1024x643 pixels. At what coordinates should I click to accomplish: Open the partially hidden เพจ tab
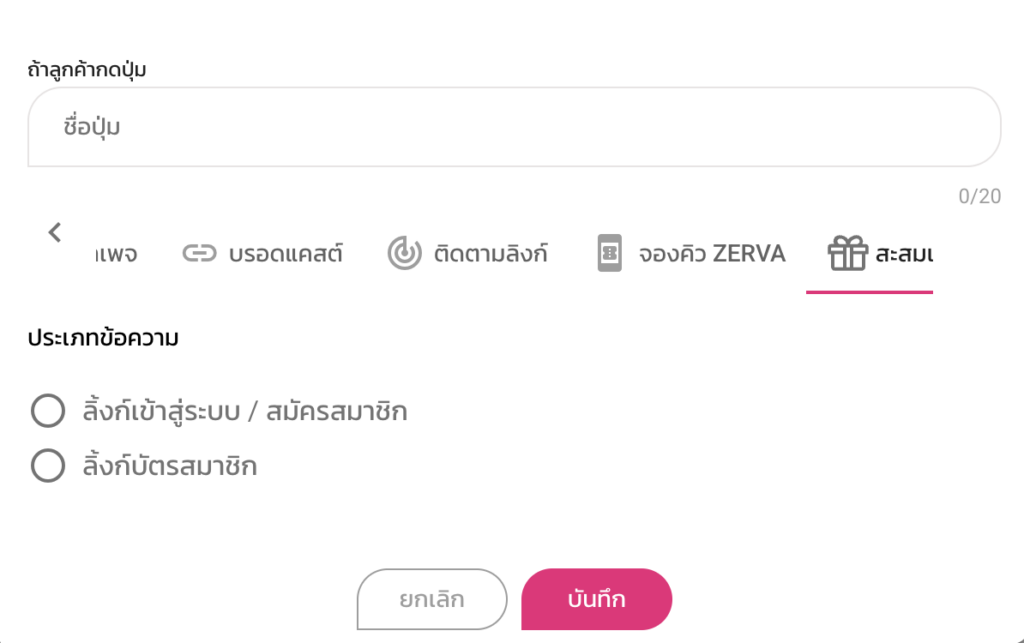tap(116, 254)
